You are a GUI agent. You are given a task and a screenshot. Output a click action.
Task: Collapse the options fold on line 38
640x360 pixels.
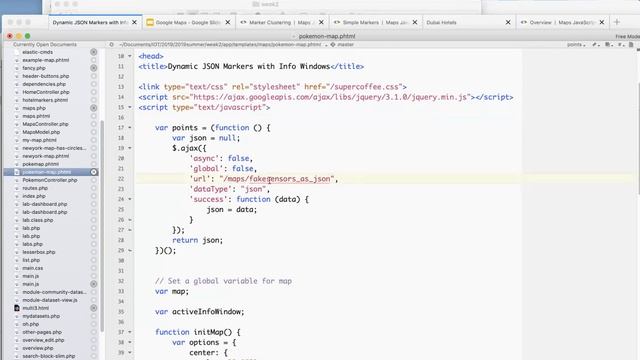[x=130, y=342]
